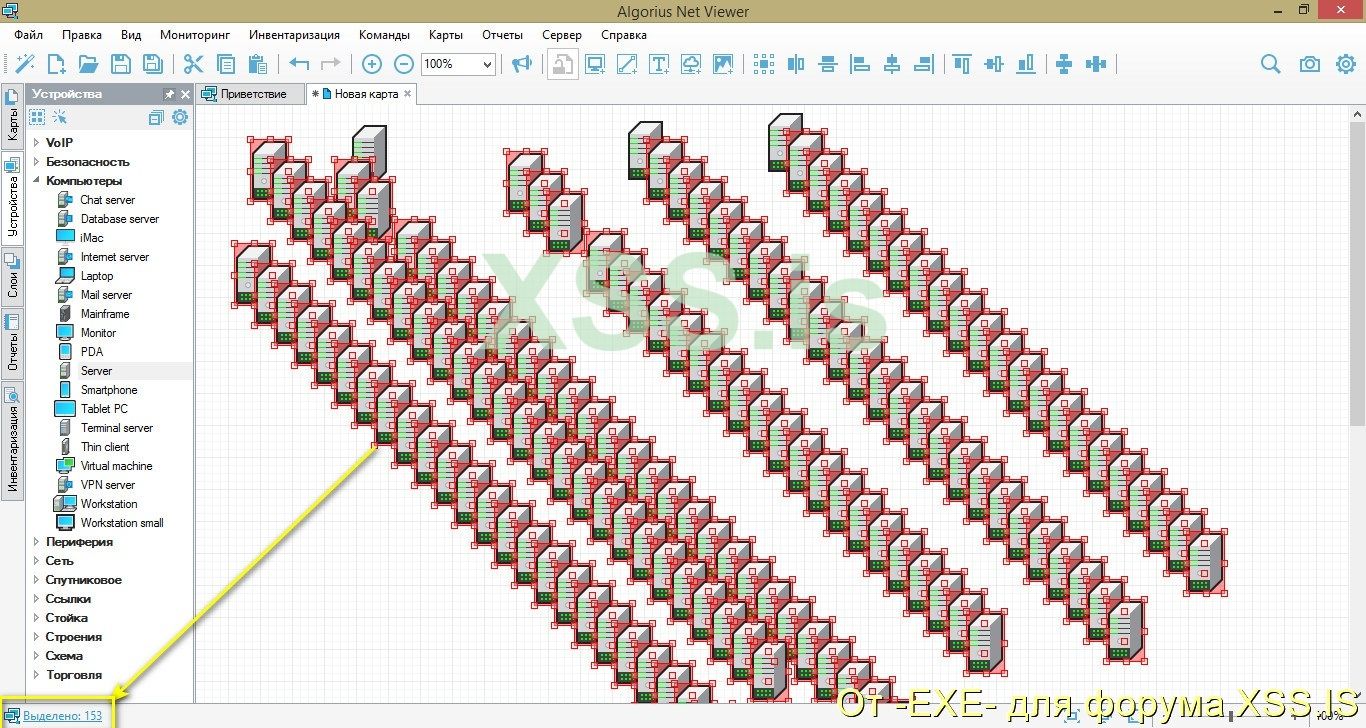Zoom in with the plus circle icon
This screenshot has width=1366, height=728.
click(x=372, y=64)
